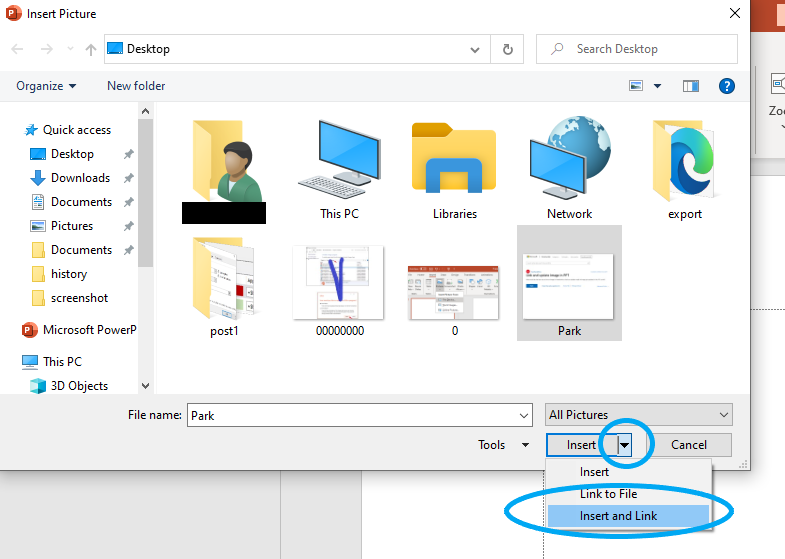
Task: Click the navigation pane scroll up arrow
Action: (x=145, y=111)
